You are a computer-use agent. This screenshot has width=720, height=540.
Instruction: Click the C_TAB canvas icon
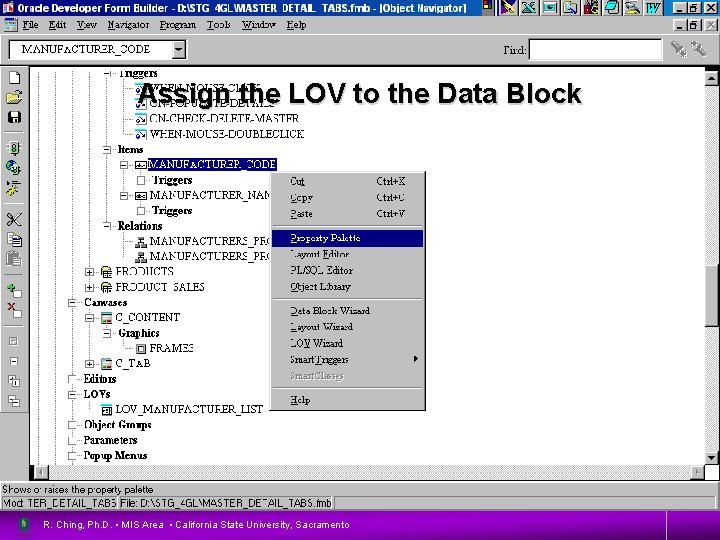tap(107, 364)
